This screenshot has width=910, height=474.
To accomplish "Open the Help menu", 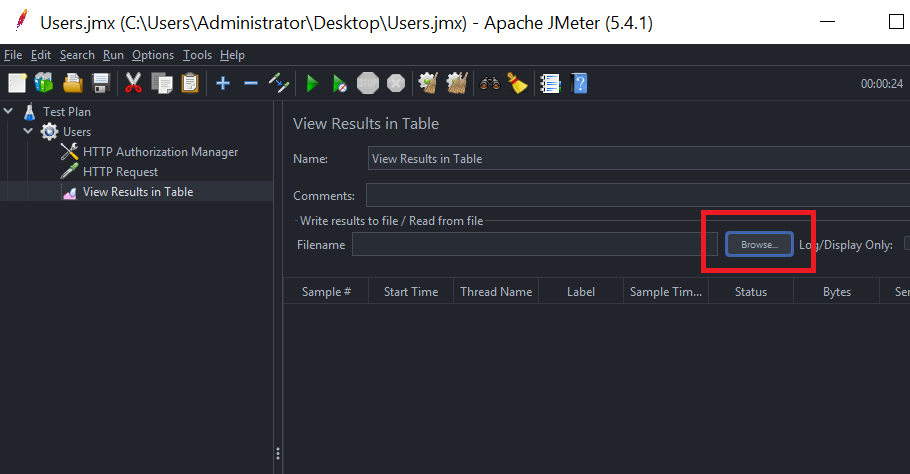I will (232, 55).
